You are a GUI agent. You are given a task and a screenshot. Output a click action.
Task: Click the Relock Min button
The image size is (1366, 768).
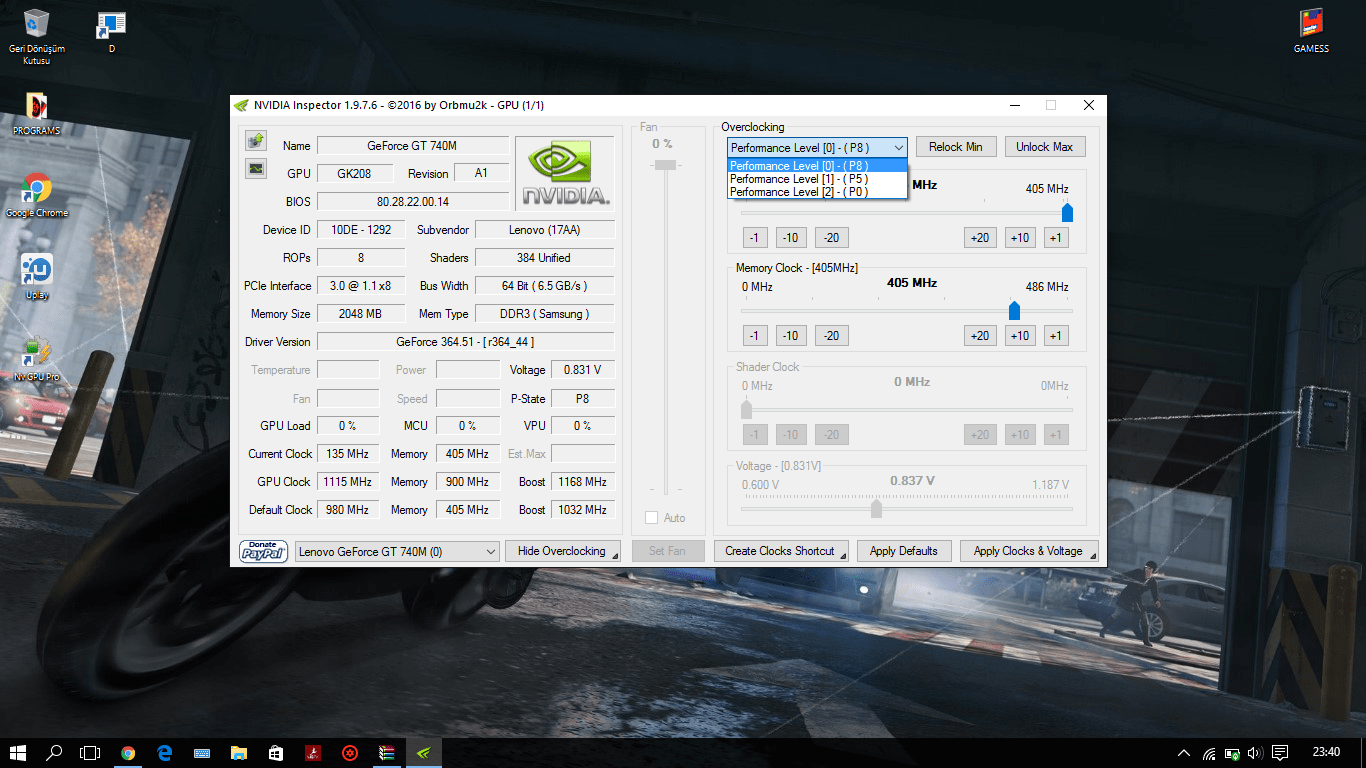click(956, 147)
